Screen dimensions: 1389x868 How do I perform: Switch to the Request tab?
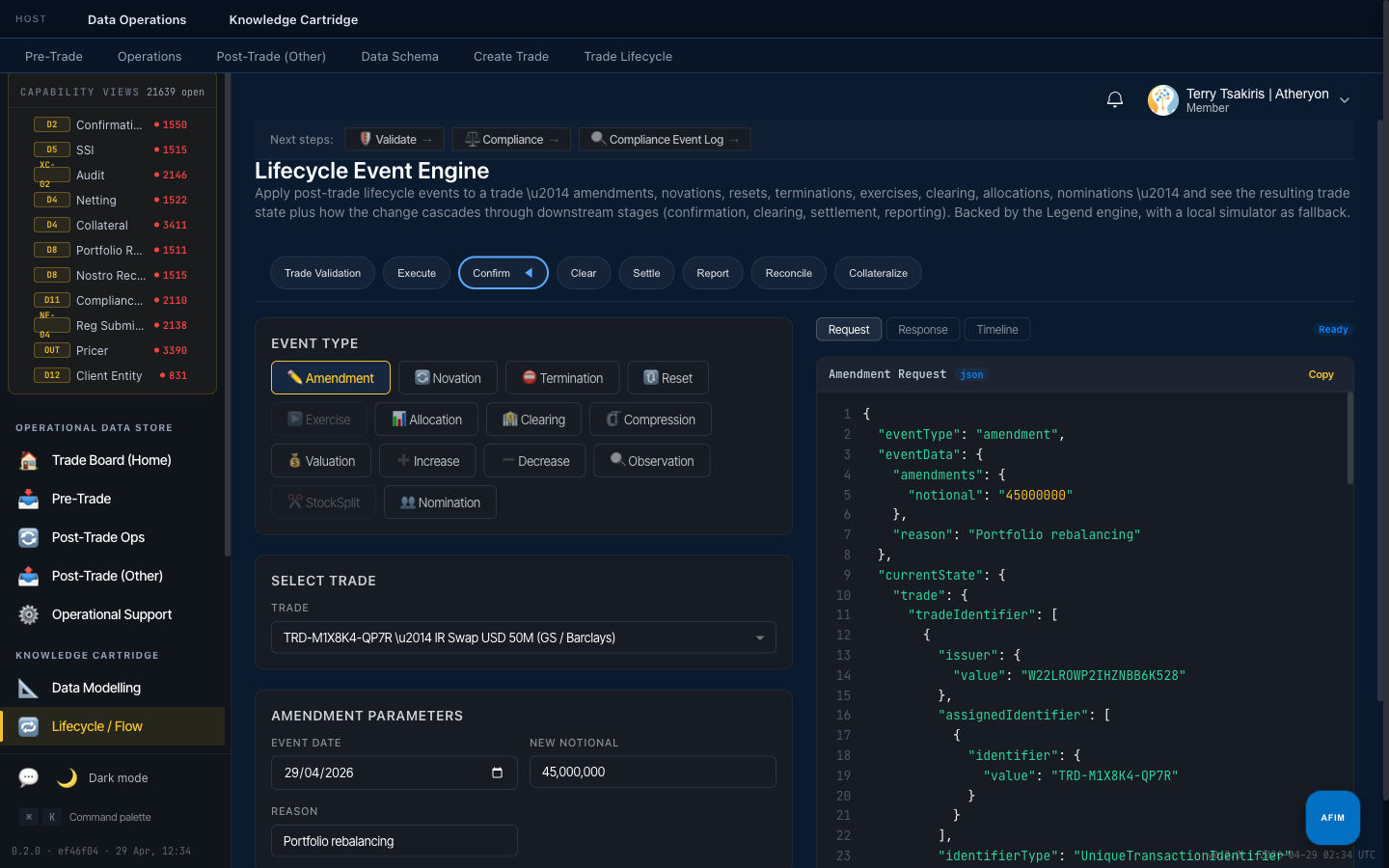tap(849, 330)
